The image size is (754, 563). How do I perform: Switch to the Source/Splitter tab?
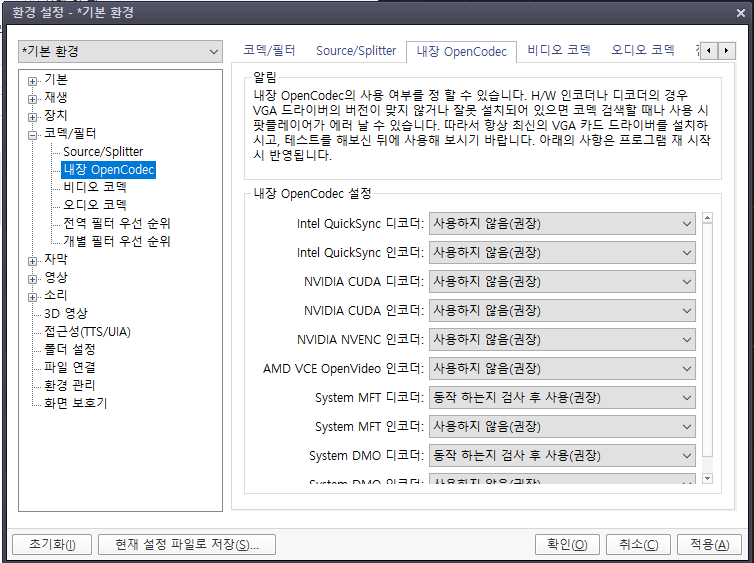[x=356, y=50]
